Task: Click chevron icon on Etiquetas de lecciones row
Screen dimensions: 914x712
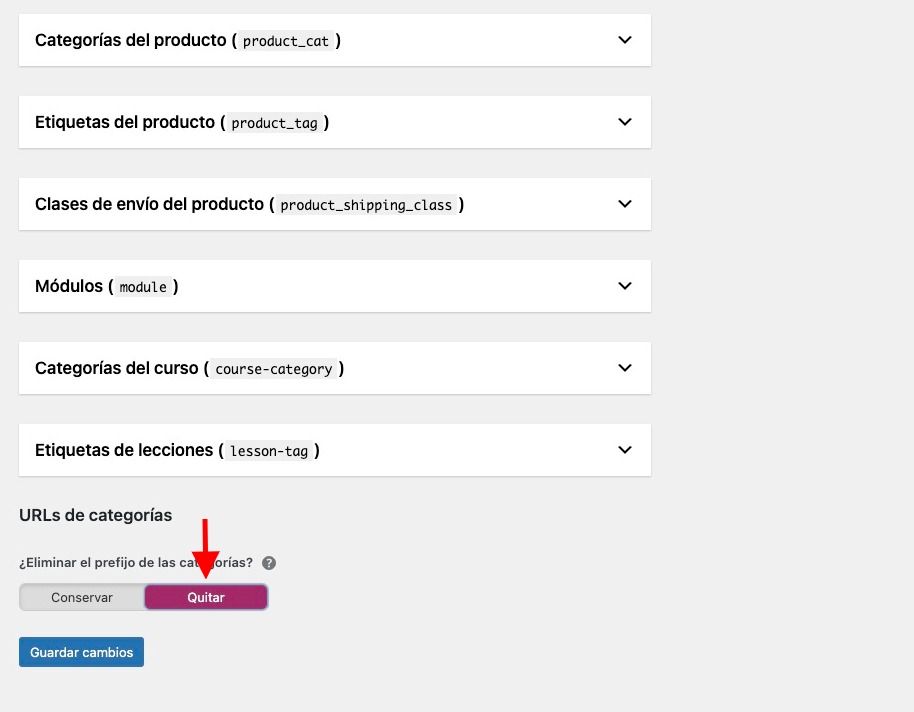Action: coord(625,450)
